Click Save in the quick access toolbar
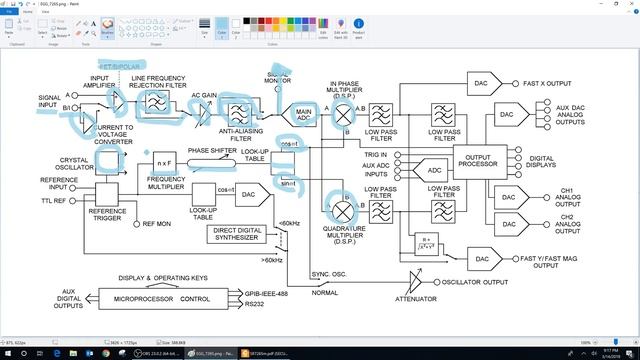 pos(13,4)
